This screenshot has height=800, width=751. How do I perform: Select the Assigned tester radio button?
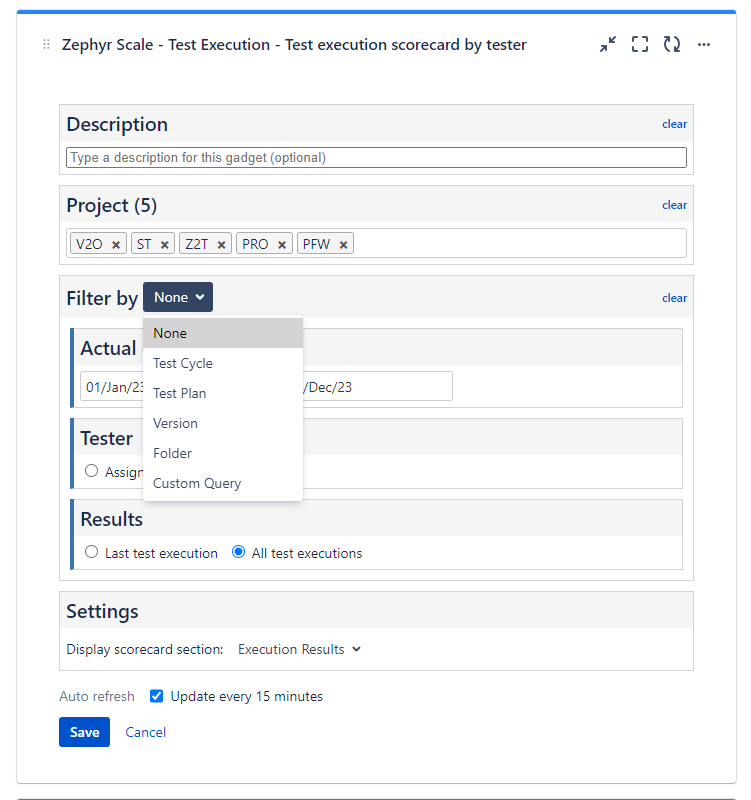click(91, 470)
